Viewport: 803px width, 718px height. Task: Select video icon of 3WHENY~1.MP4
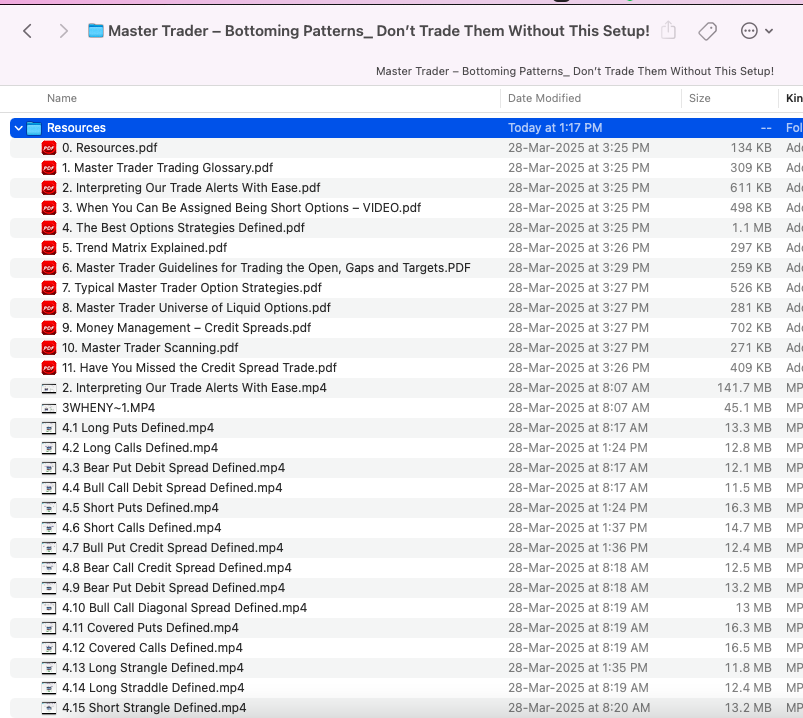[49, 408]
